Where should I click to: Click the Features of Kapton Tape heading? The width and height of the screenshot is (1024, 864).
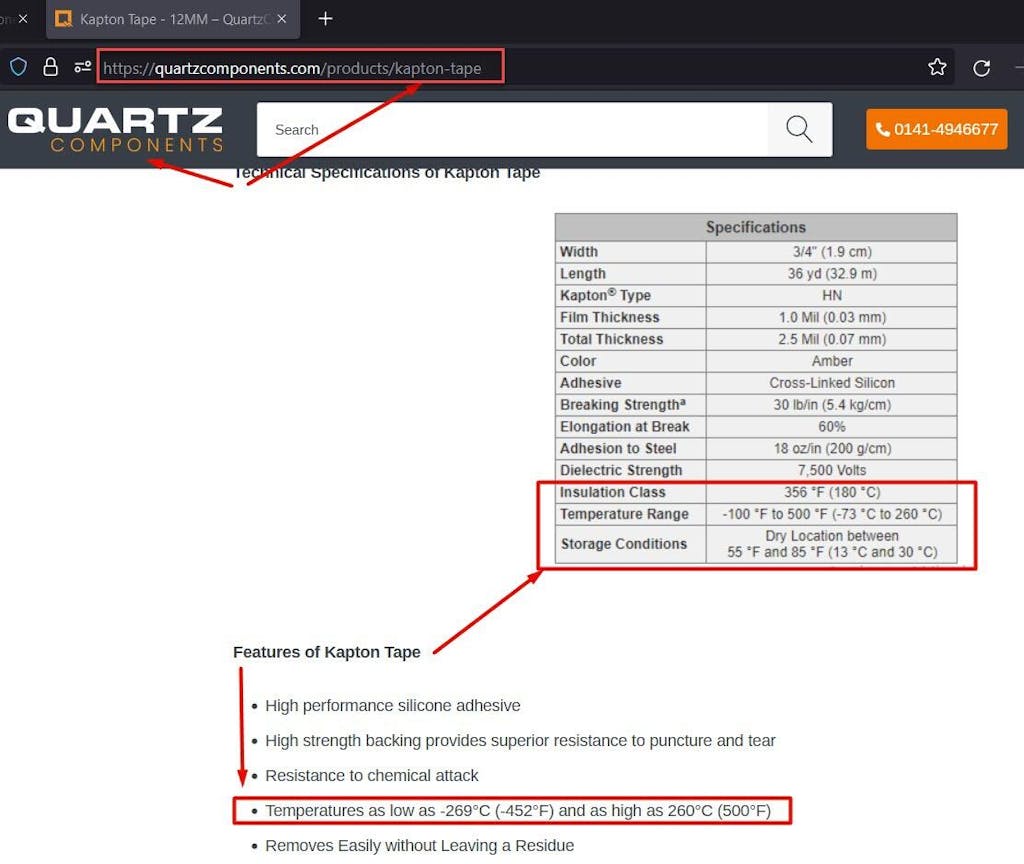pos(326,652)
